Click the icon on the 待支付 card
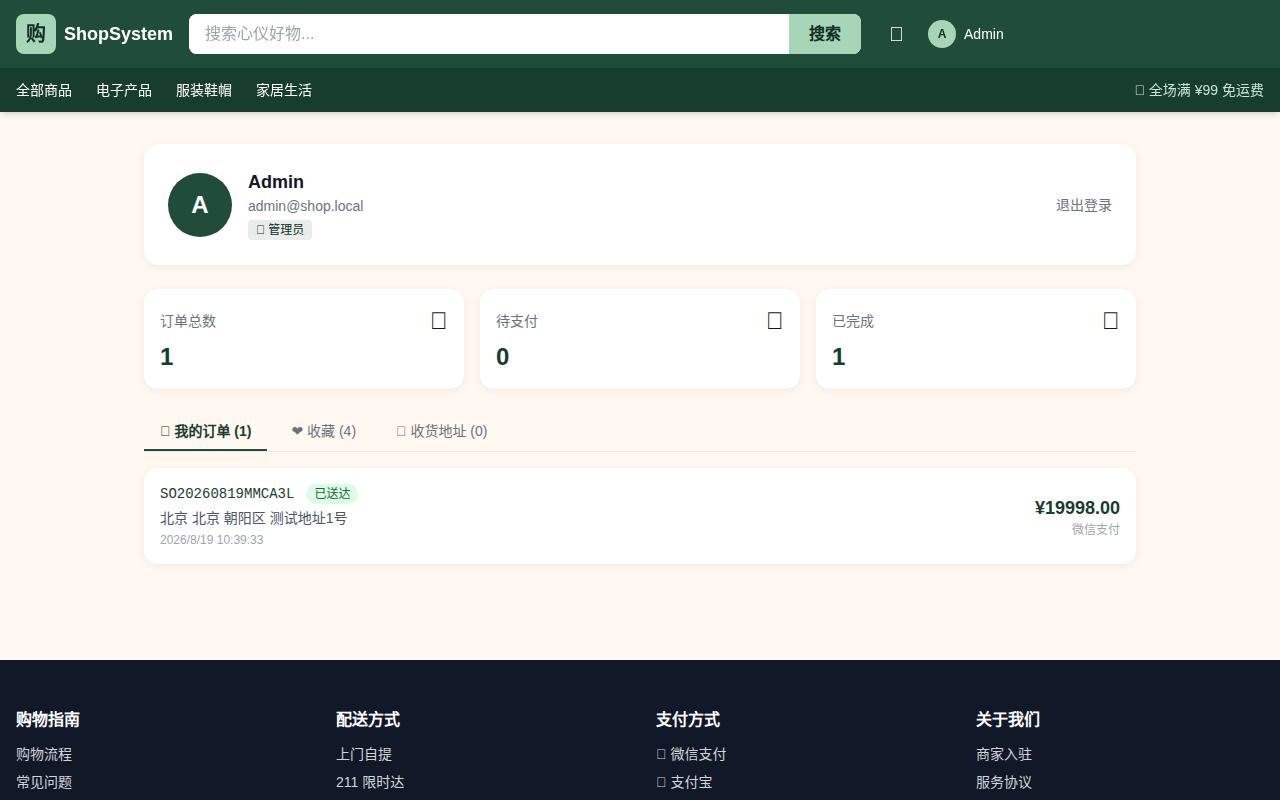The width and height of the screenshot is (1280, 800). pyautogui.click(x=775, y=321)
